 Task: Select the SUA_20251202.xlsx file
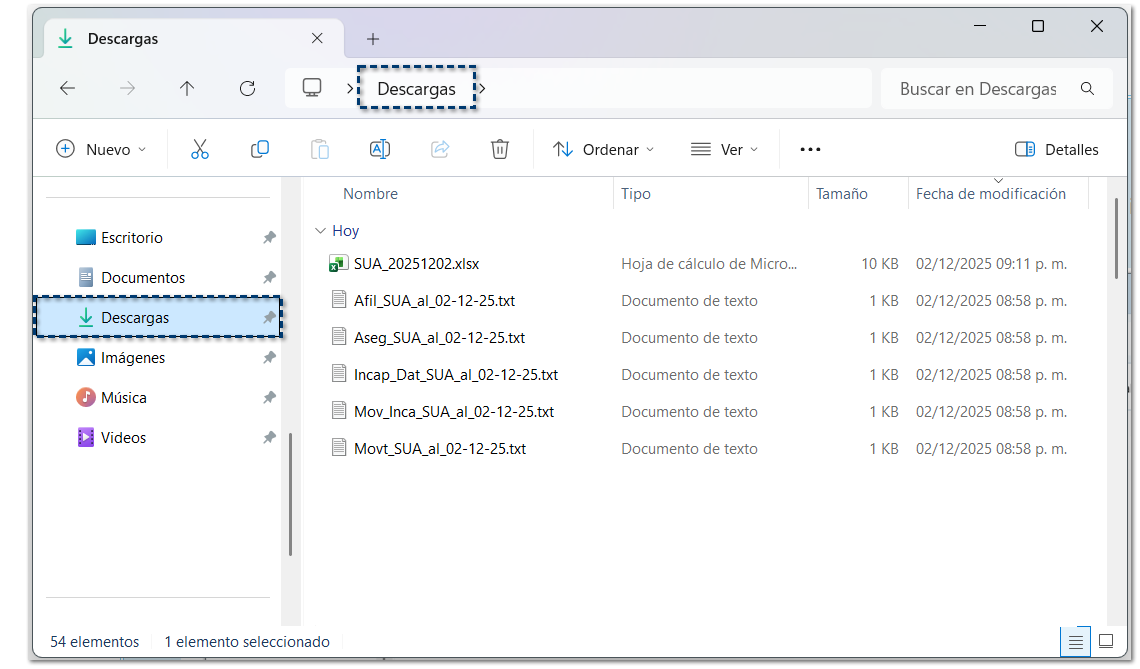[x=416, y=264]
